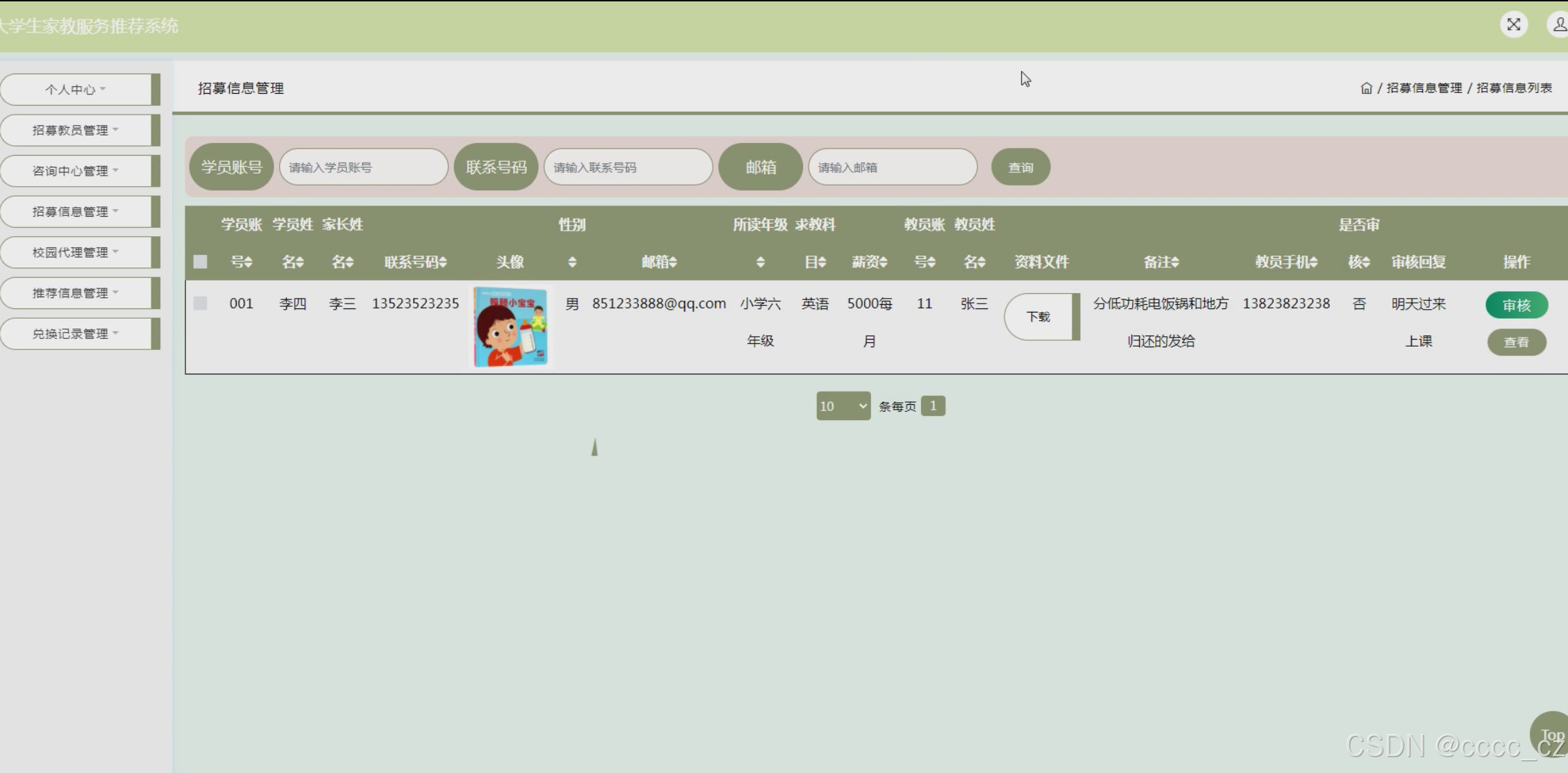Sort by 备注 column arrows
Image resolution: width=1568 pixels, height=773 pixels.
[x=1174, y=263]
